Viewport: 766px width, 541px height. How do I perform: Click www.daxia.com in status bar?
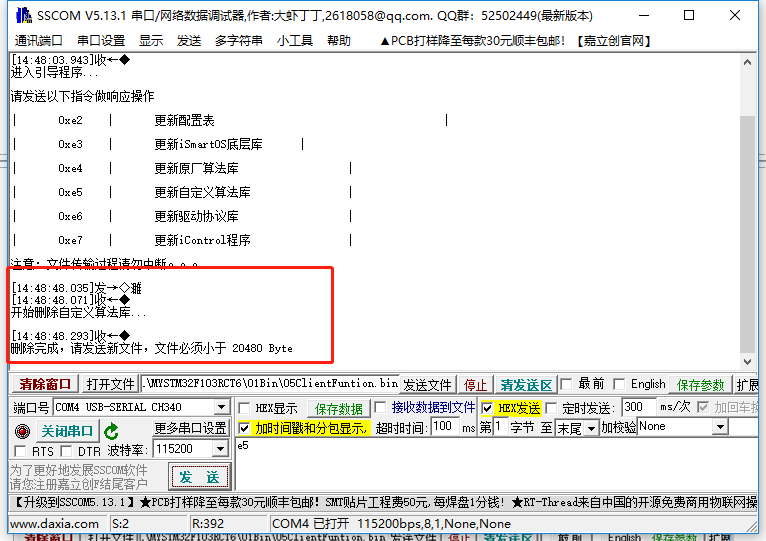54,524
